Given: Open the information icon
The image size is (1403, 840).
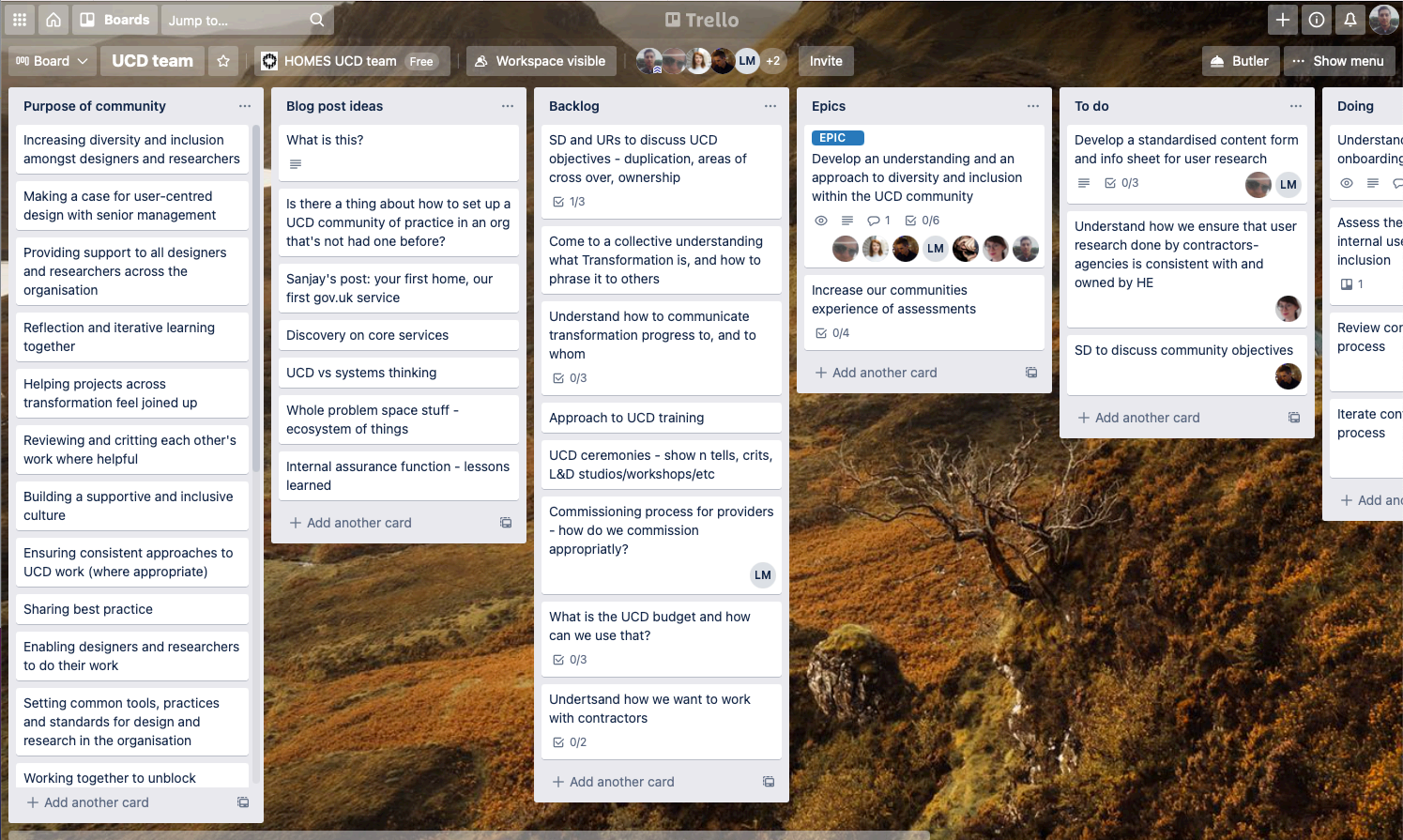Looking at the screenshot, I should (1317, 20).
